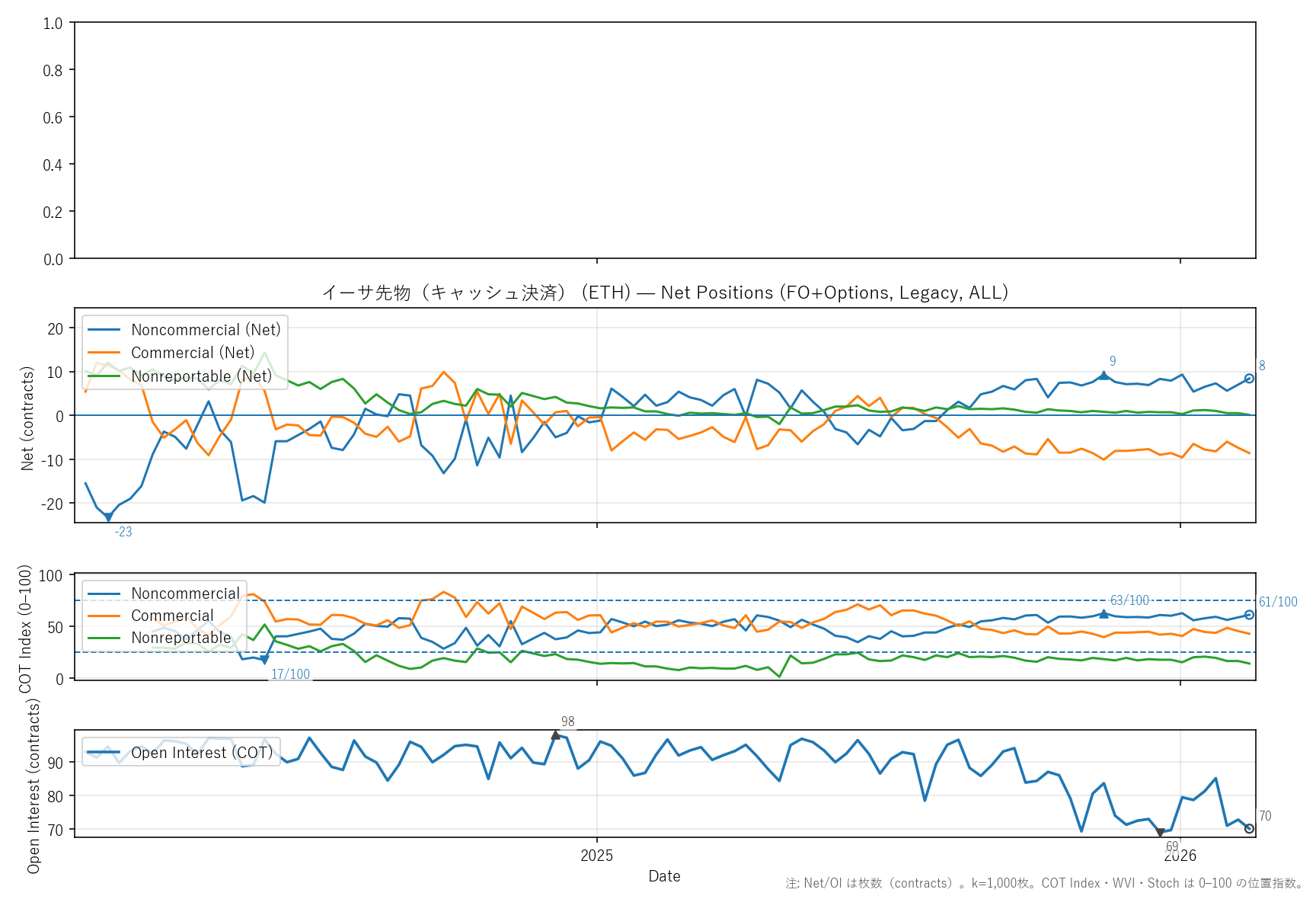This screenshot has width=1316, height=899.
Task: Click the Open Interest low triangle labeled 69
Action: pos(1160,833)
